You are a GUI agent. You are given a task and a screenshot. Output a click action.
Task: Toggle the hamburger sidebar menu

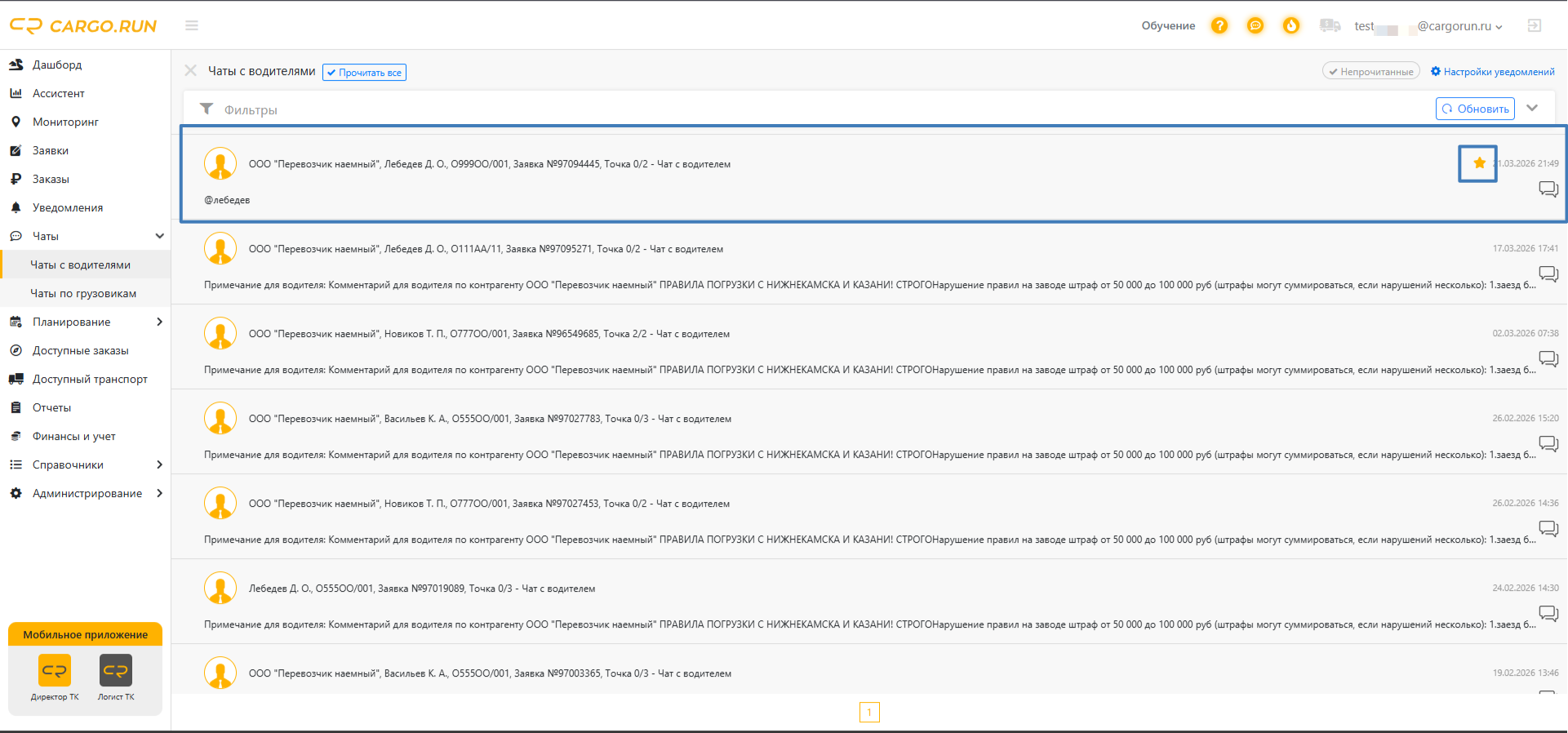click(x=192, y=26)
